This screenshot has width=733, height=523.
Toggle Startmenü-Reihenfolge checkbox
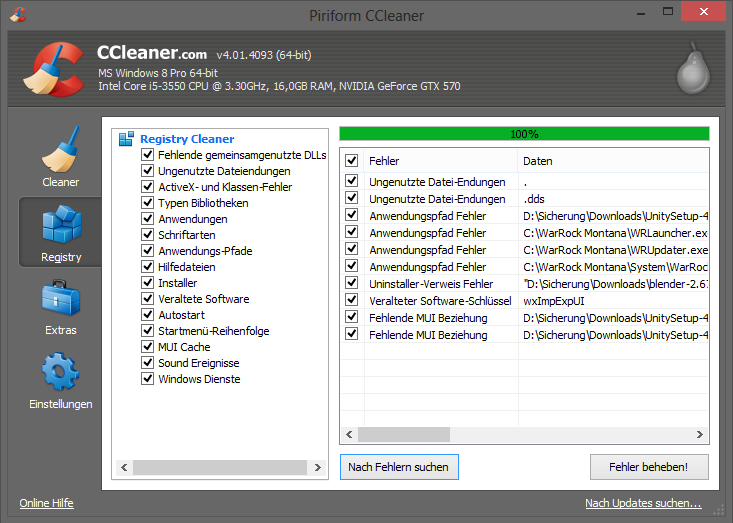[147, 330]
